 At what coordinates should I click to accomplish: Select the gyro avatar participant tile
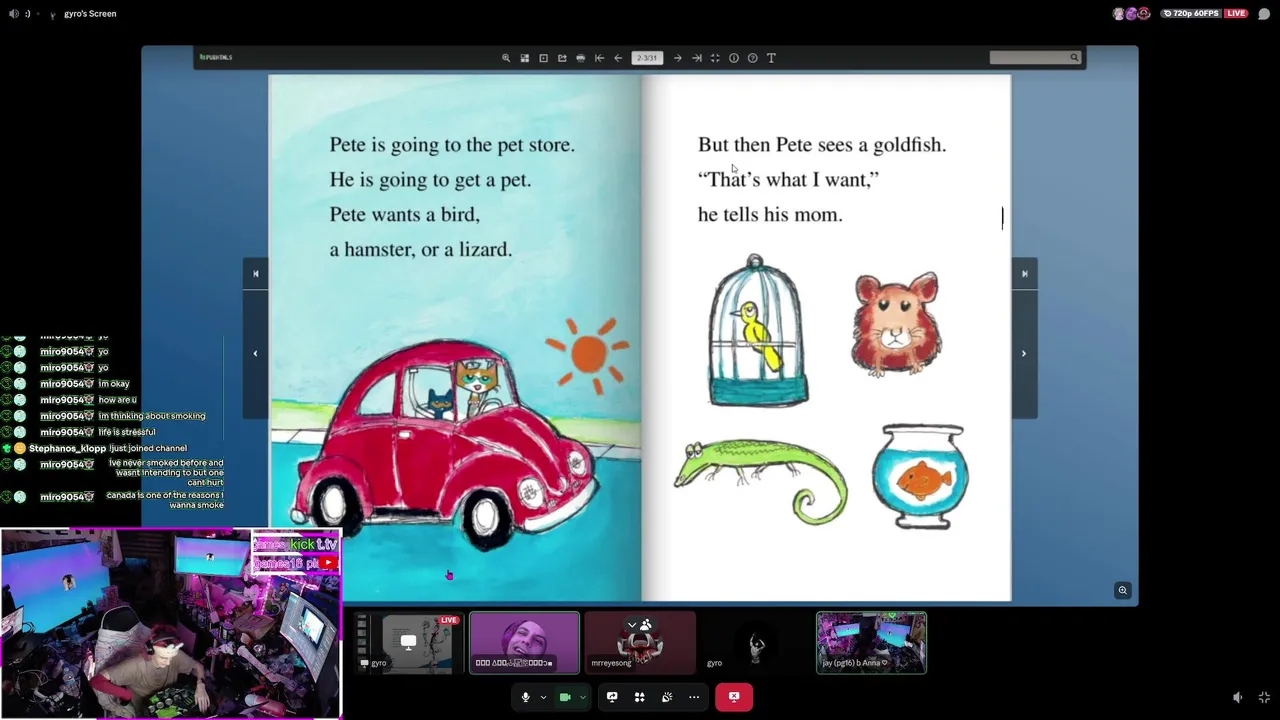coord(756,643)
